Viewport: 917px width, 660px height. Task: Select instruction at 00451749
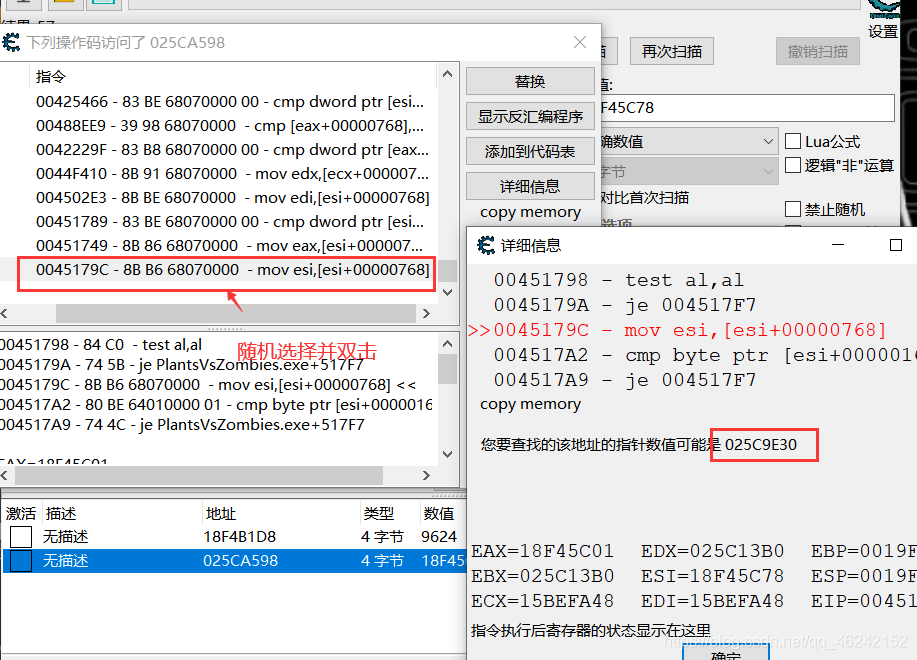point(229,246)
